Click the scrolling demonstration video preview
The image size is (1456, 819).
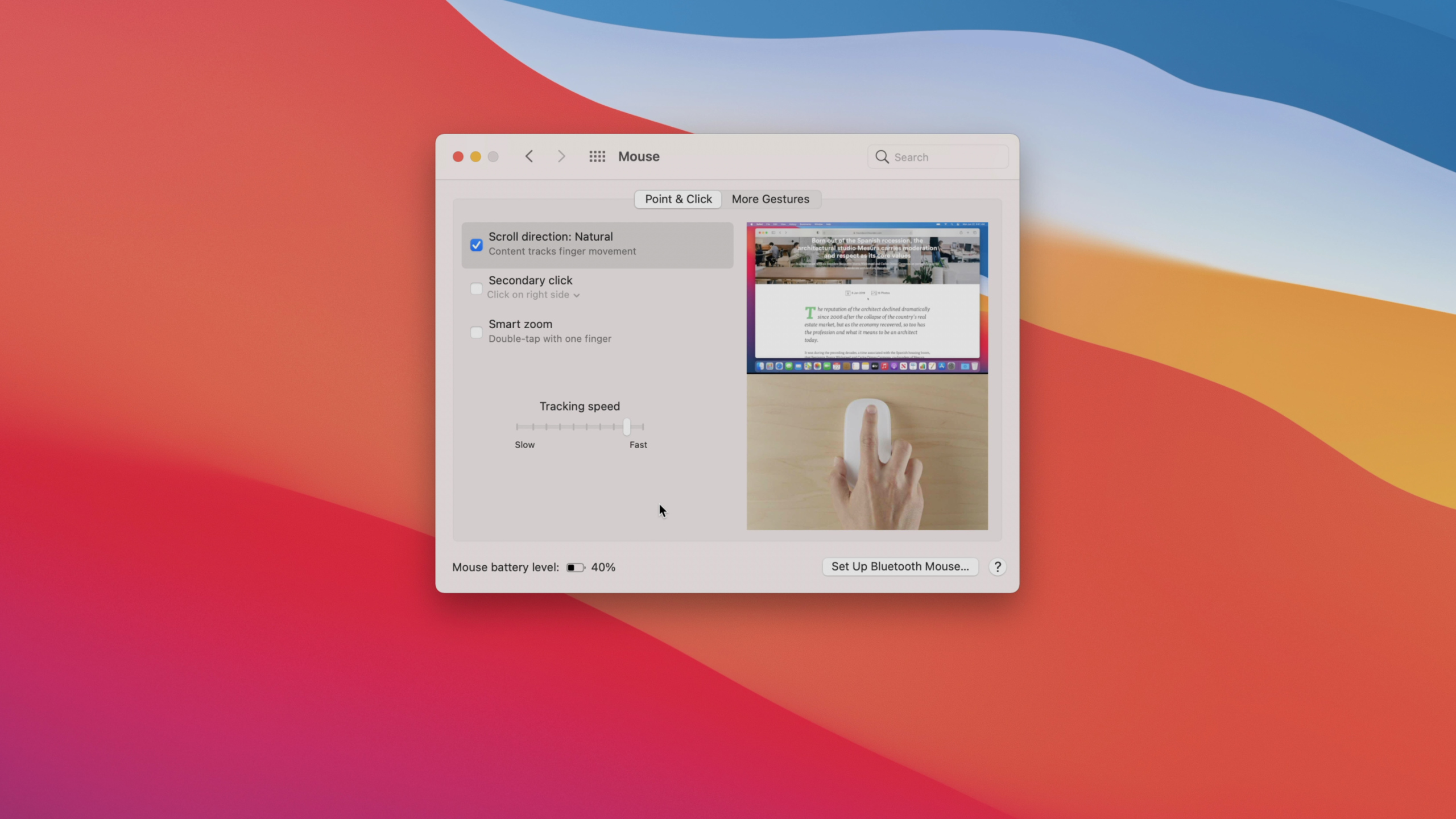(867, 297)
